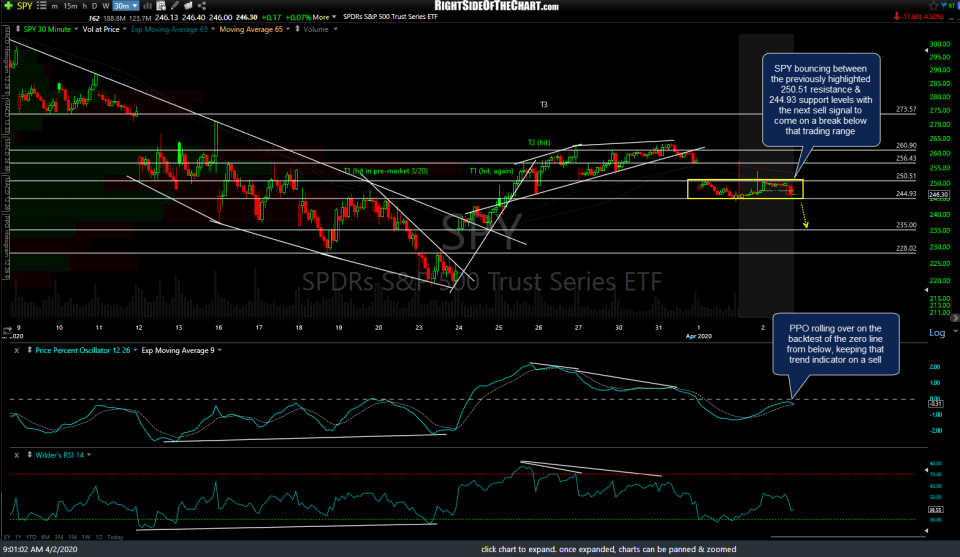The width and height of the screenshot is (960, 557).
Task: Select the 15m timeframe
Action: point(70,6)
